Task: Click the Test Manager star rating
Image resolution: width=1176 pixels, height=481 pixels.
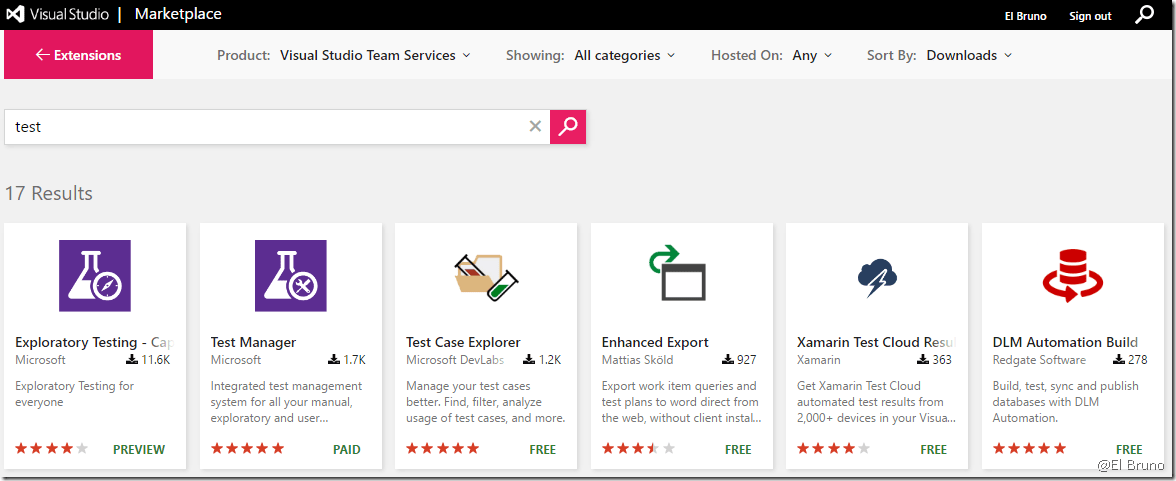Action: pos(247,449)
